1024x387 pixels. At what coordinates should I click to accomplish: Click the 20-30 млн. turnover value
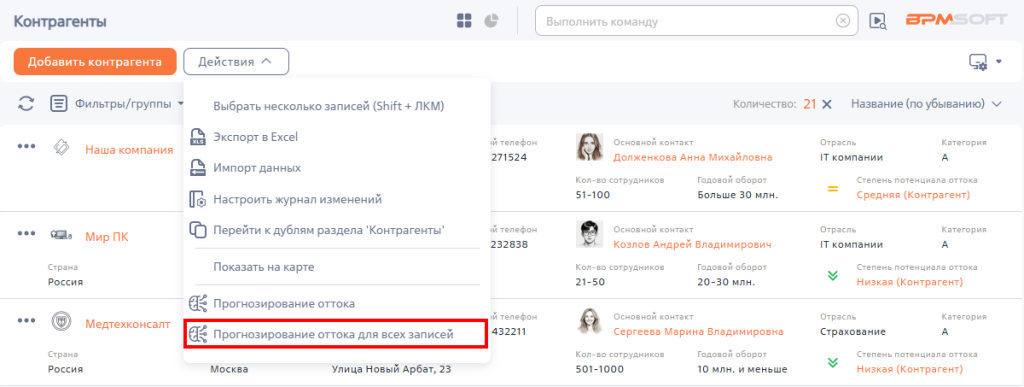pos(726,282)
